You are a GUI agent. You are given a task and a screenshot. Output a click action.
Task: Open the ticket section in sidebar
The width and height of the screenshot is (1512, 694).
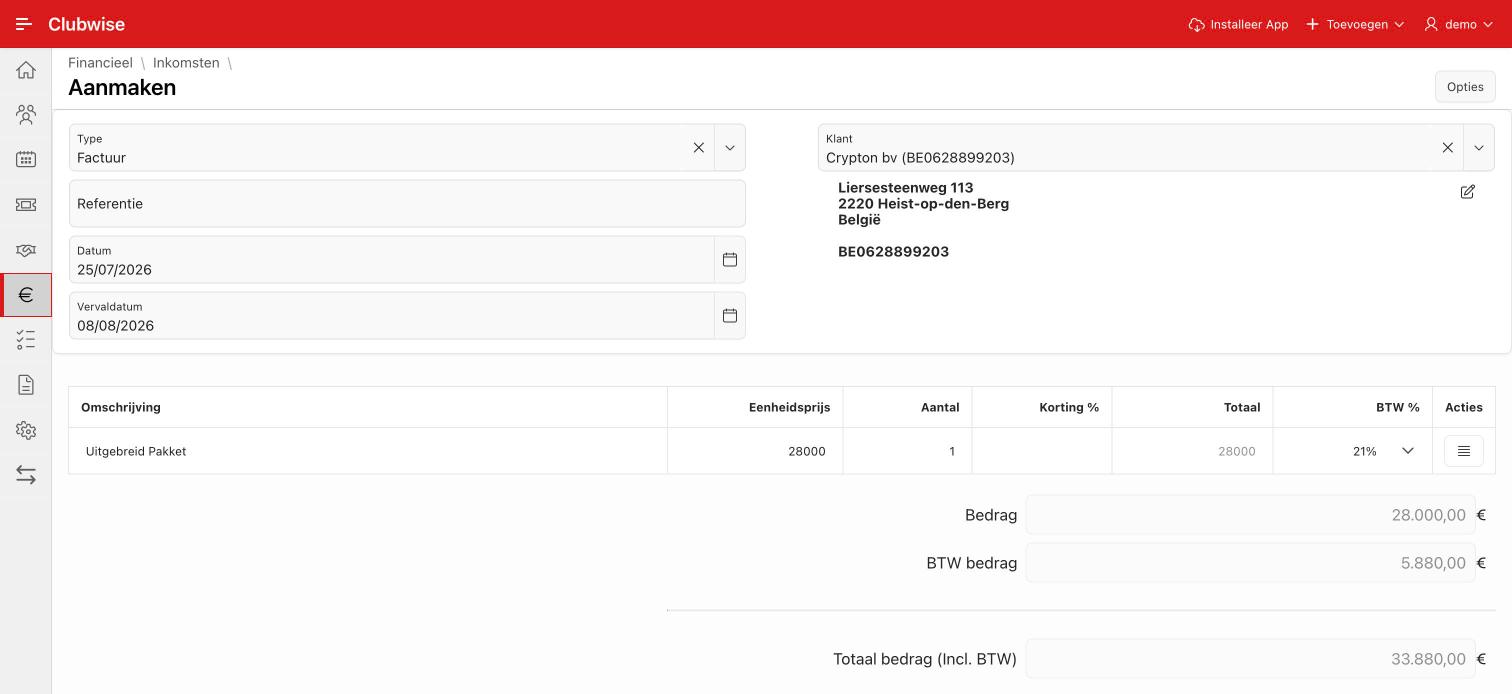[26, 205]
